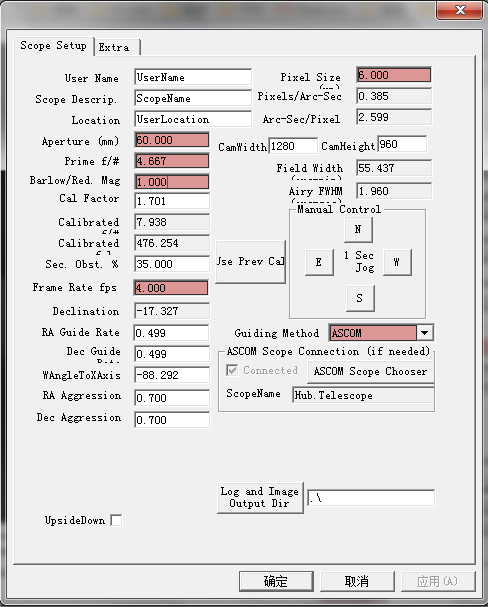Click the Prime f/# field
Image resolution: width=488 pixels, height=607 pixels.
172,161
